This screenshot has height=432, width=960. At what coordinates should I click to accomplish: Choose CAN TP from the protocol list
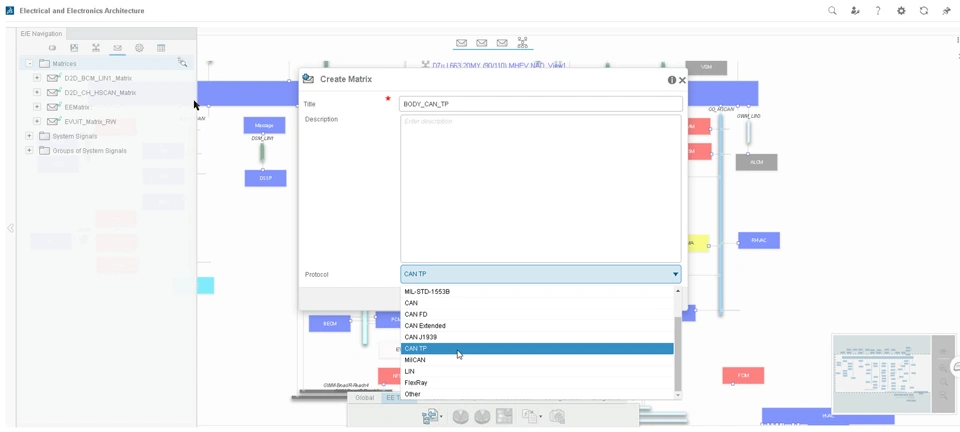tap(537, 348)
